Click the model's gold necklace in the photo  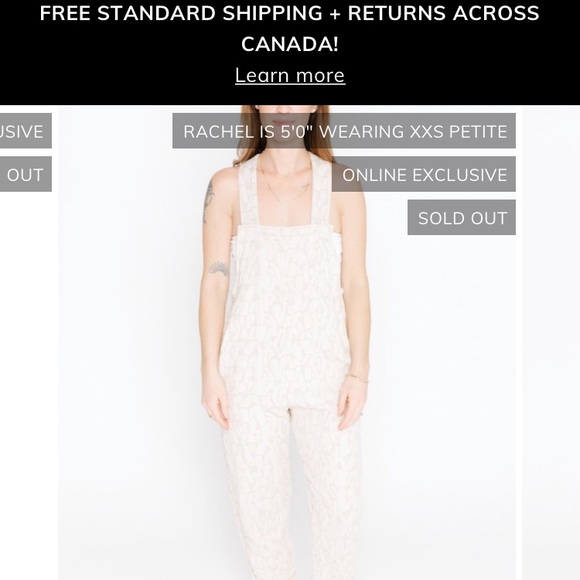coord(285,190)
